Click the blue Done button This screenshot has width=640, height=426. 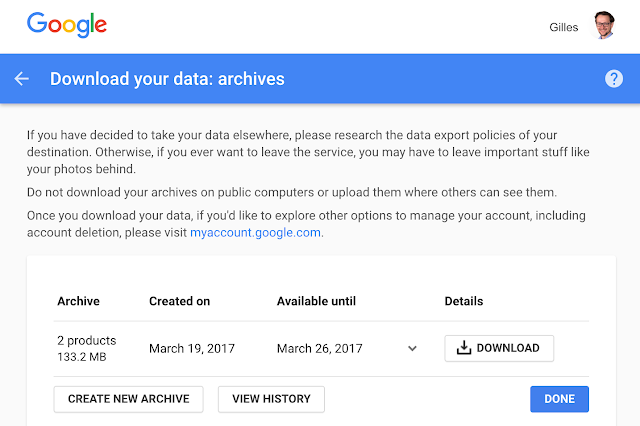click(559, 399)
